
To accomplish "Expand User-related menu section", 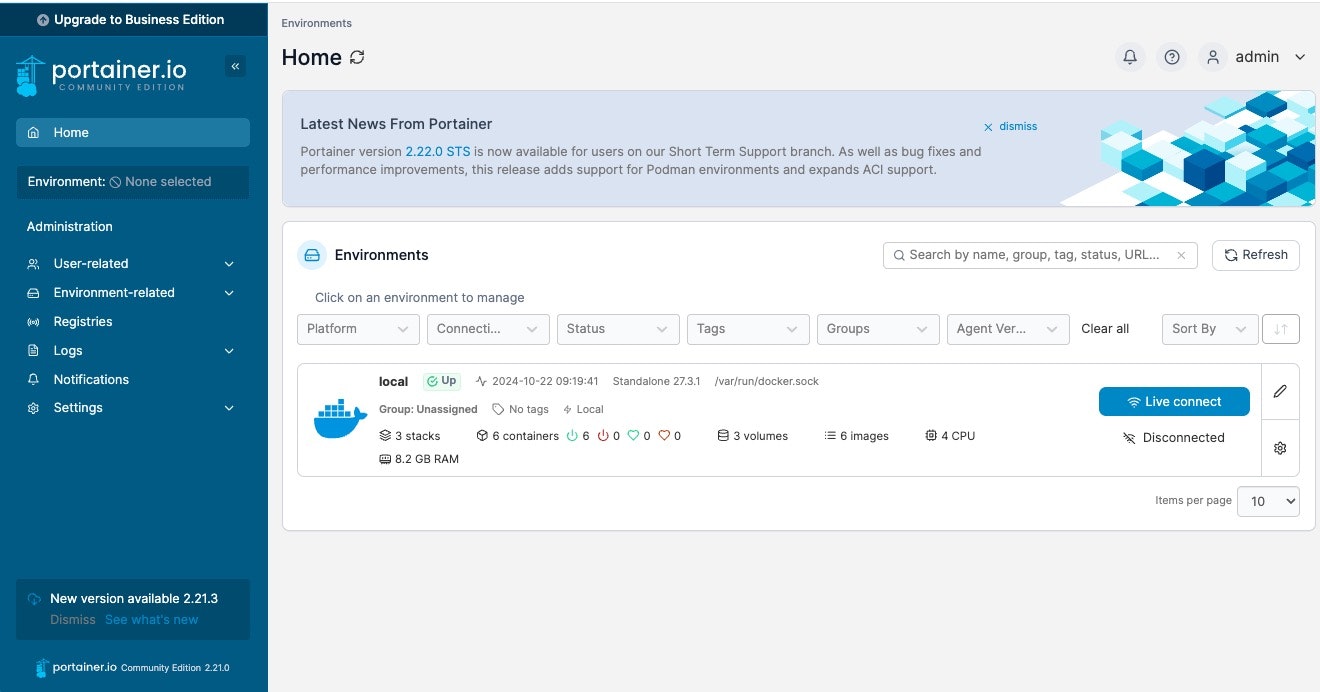I will coord(133,264).
